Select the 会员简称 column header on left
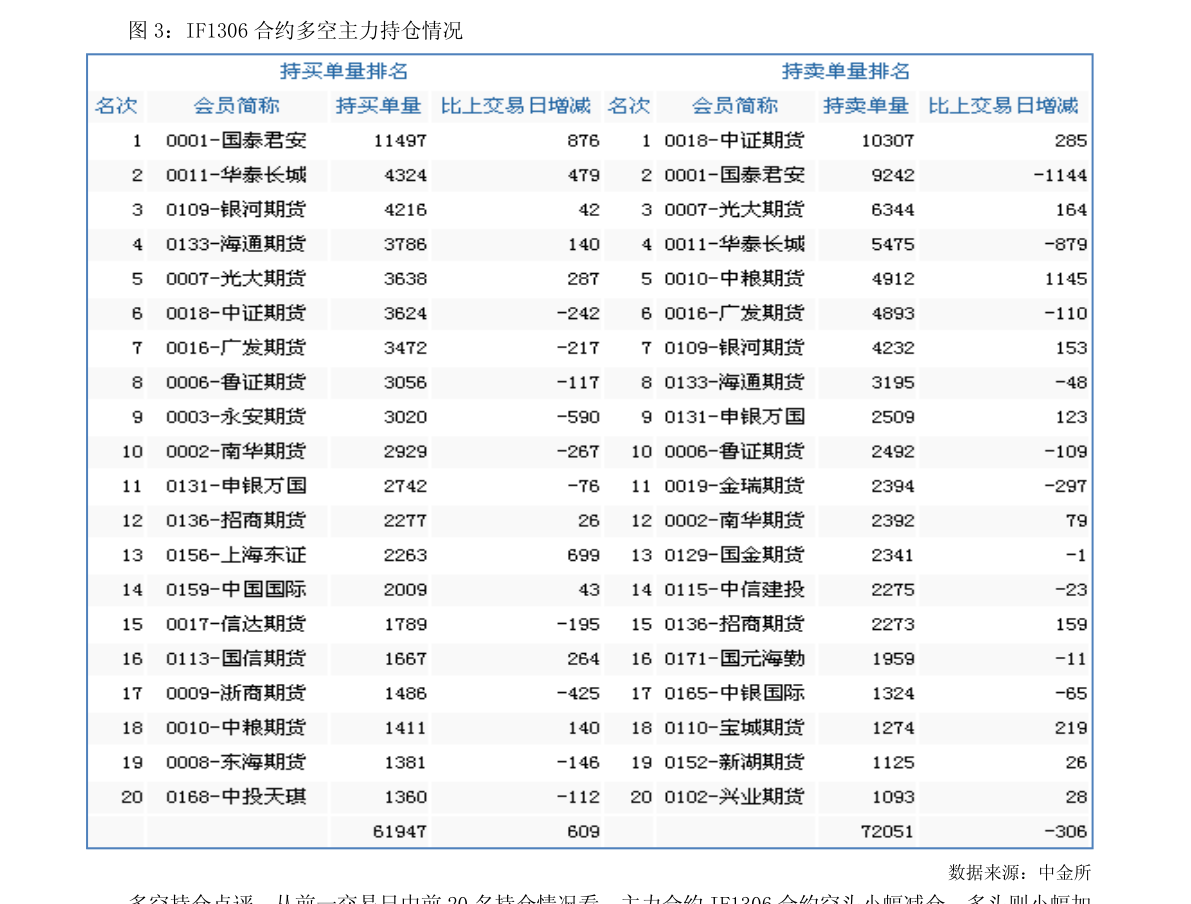 (237, 106)
